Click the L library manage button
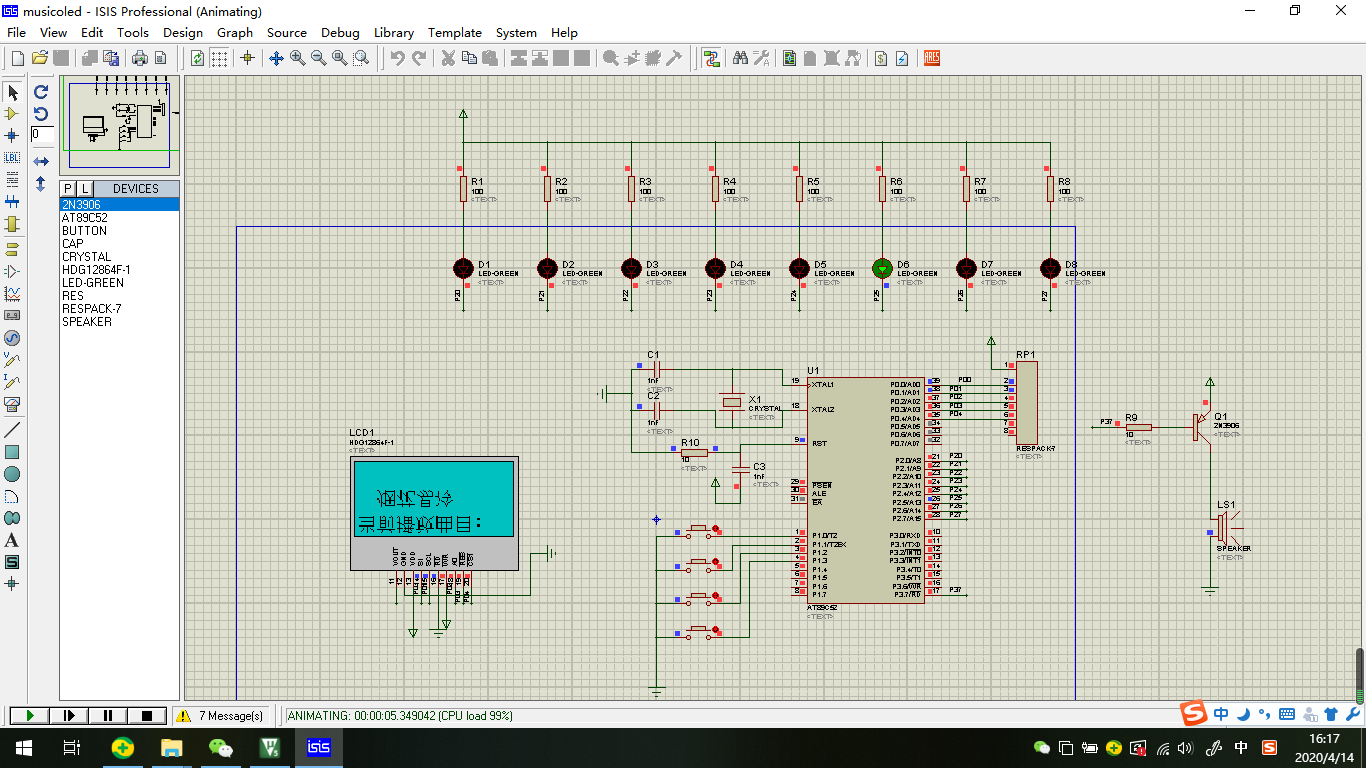Screen dimensions: 1366x768 click(85, 189)
